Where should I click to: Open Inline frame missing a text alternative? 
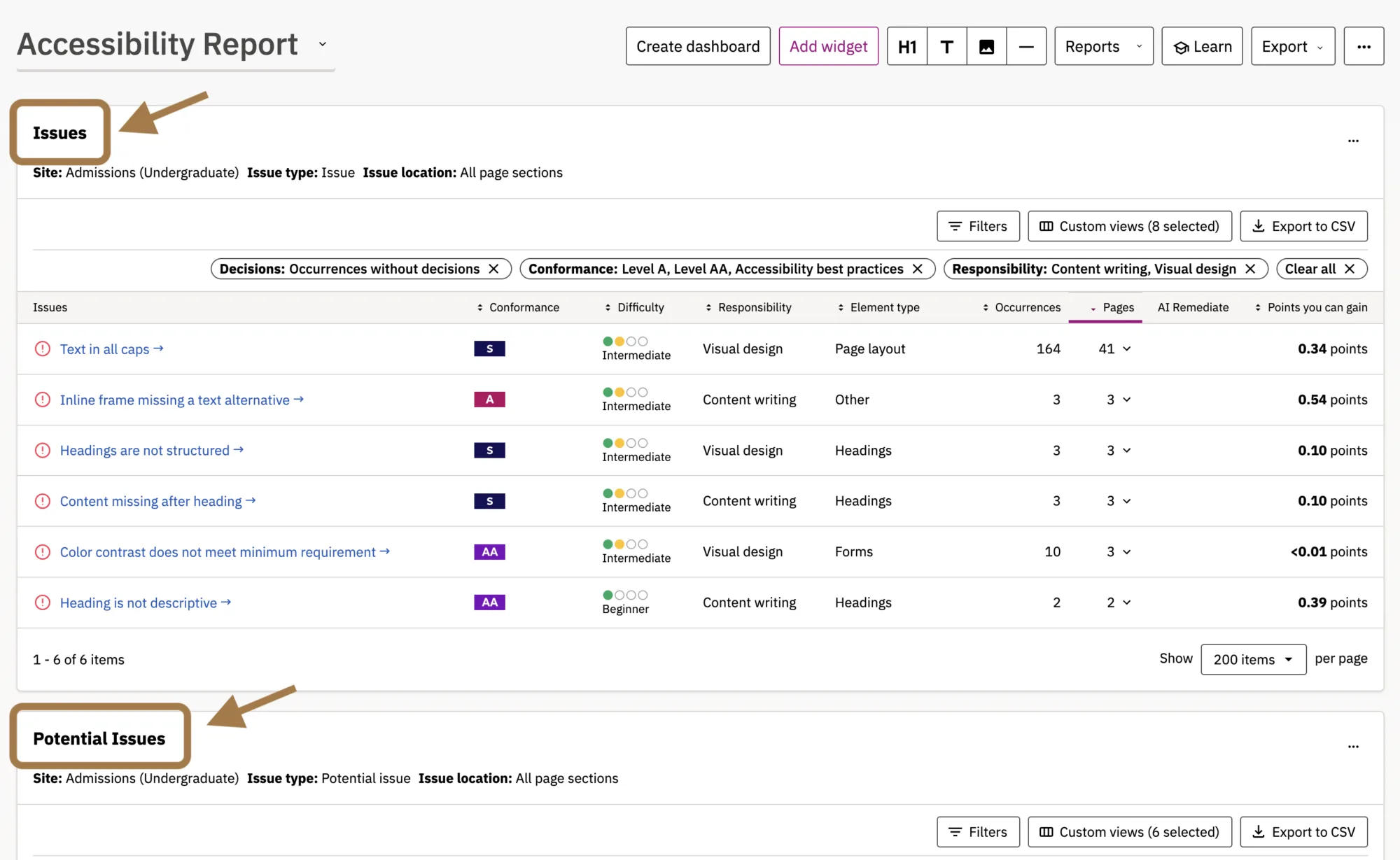181,400
